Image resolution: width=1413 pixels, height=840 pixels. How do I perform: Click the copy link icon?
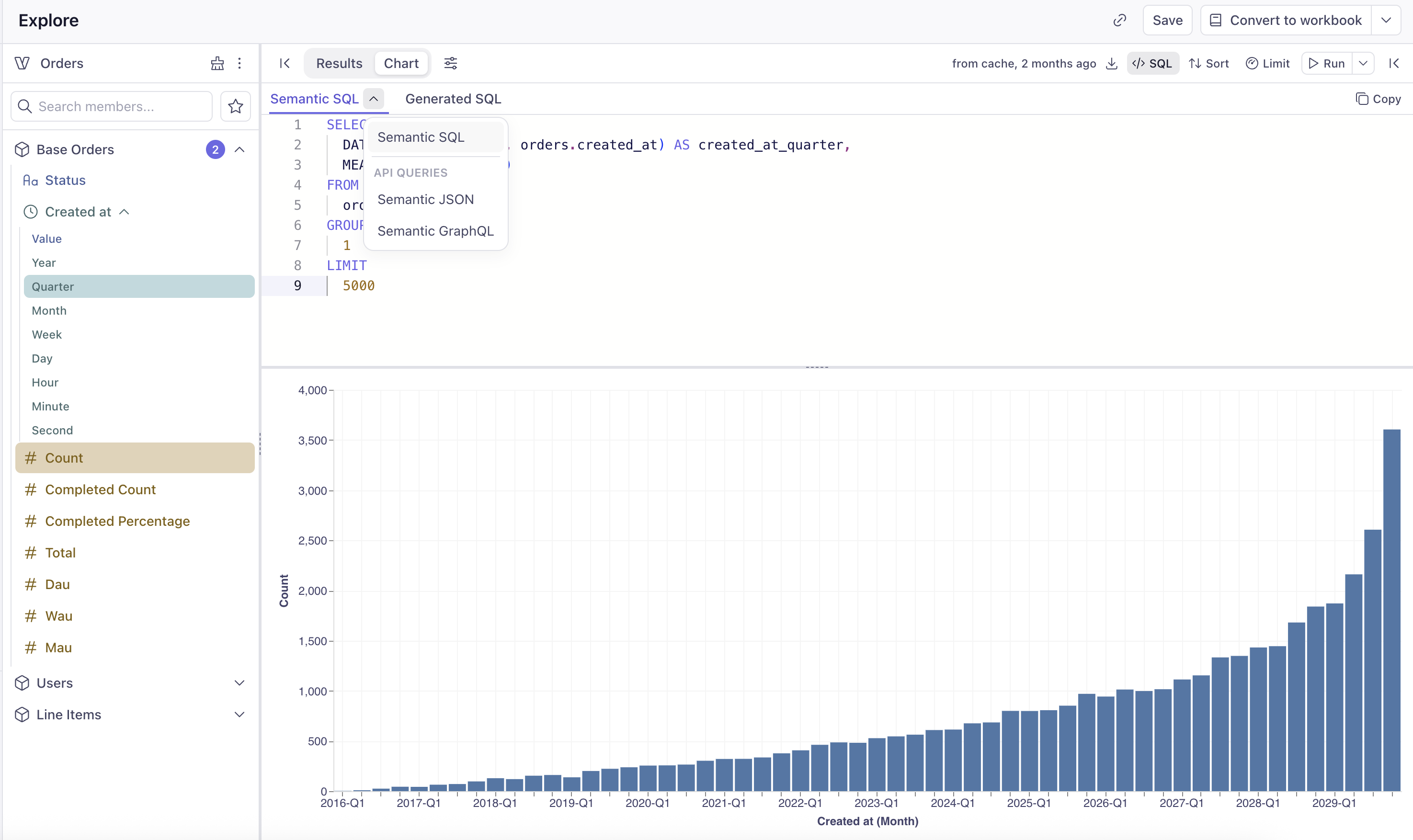[1119, 21]
